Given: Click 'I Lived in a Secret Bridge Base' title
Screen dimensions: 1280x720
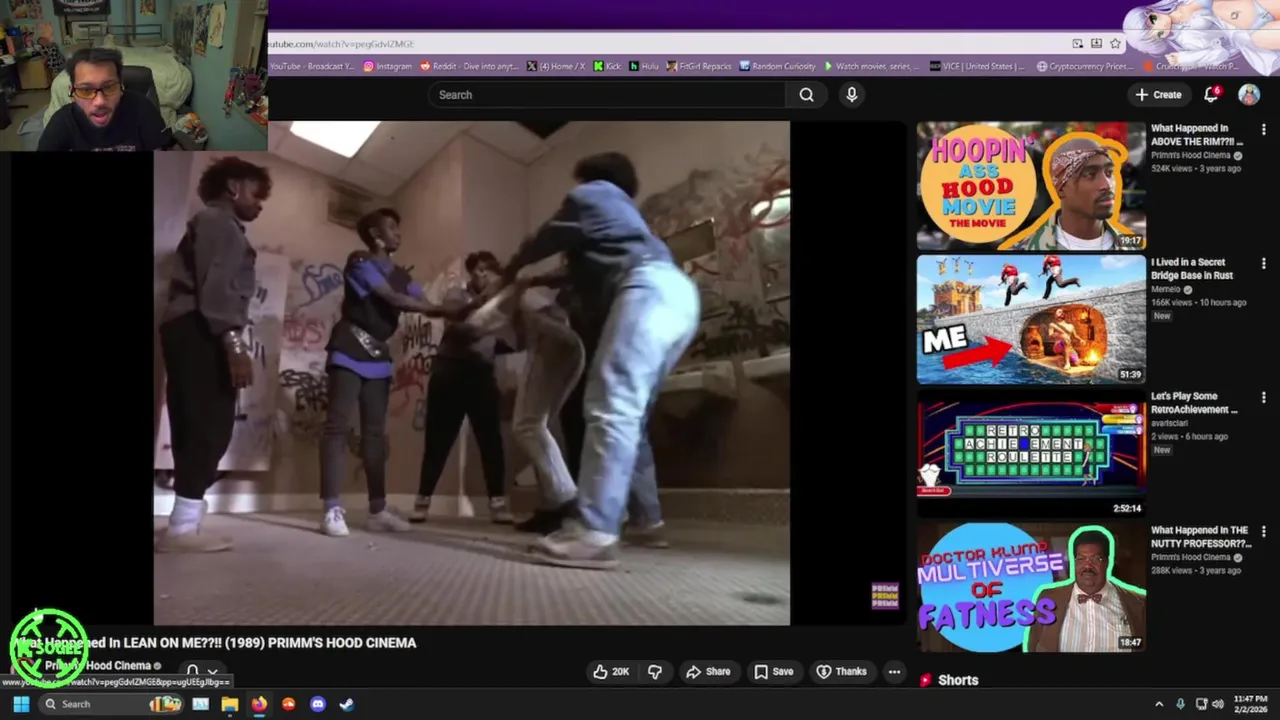Looking at the screenshot, I should (1192, 269).
